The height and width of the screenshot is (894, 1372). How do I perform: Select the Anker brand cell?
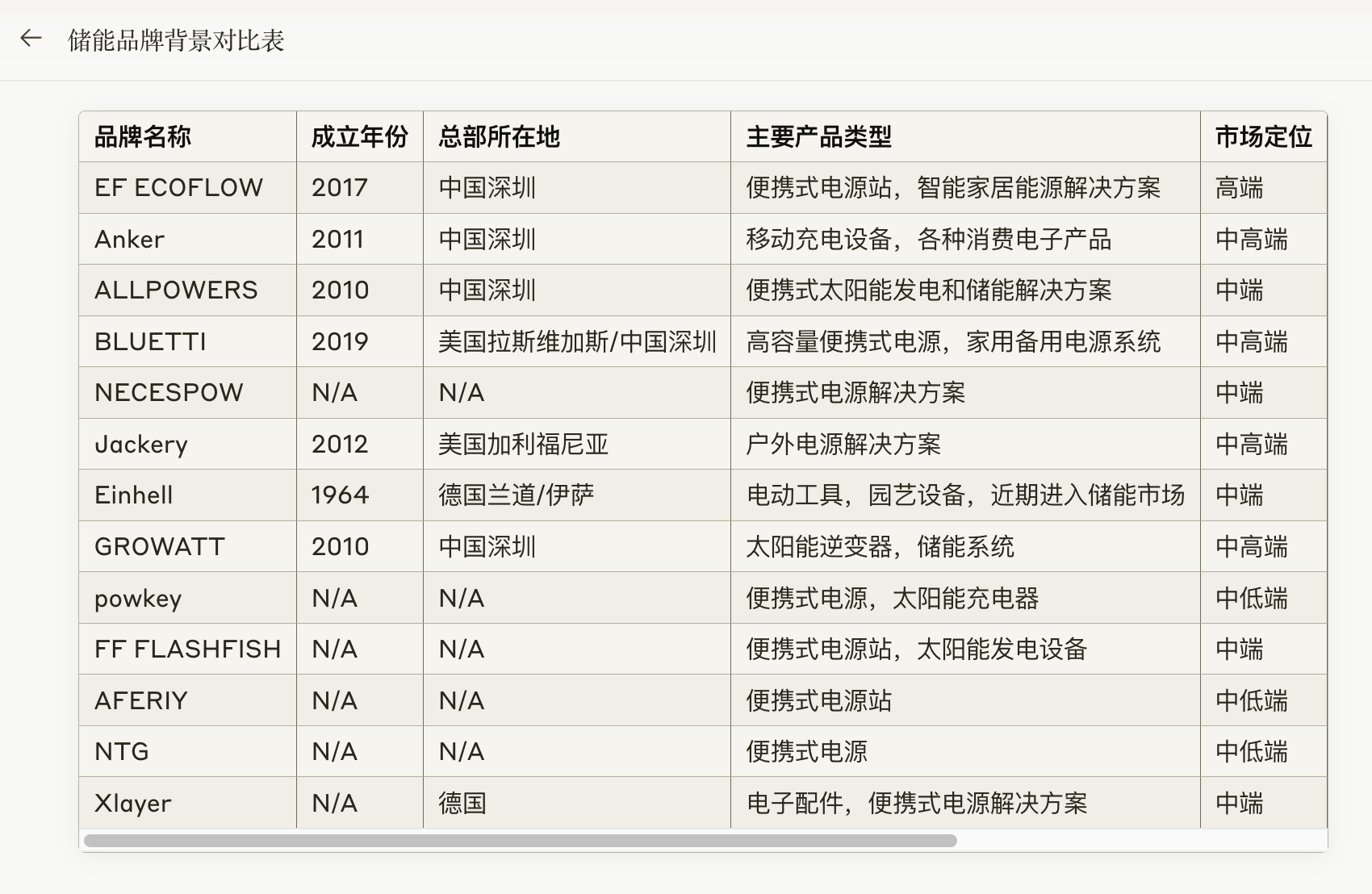click(x=188, y=239)
